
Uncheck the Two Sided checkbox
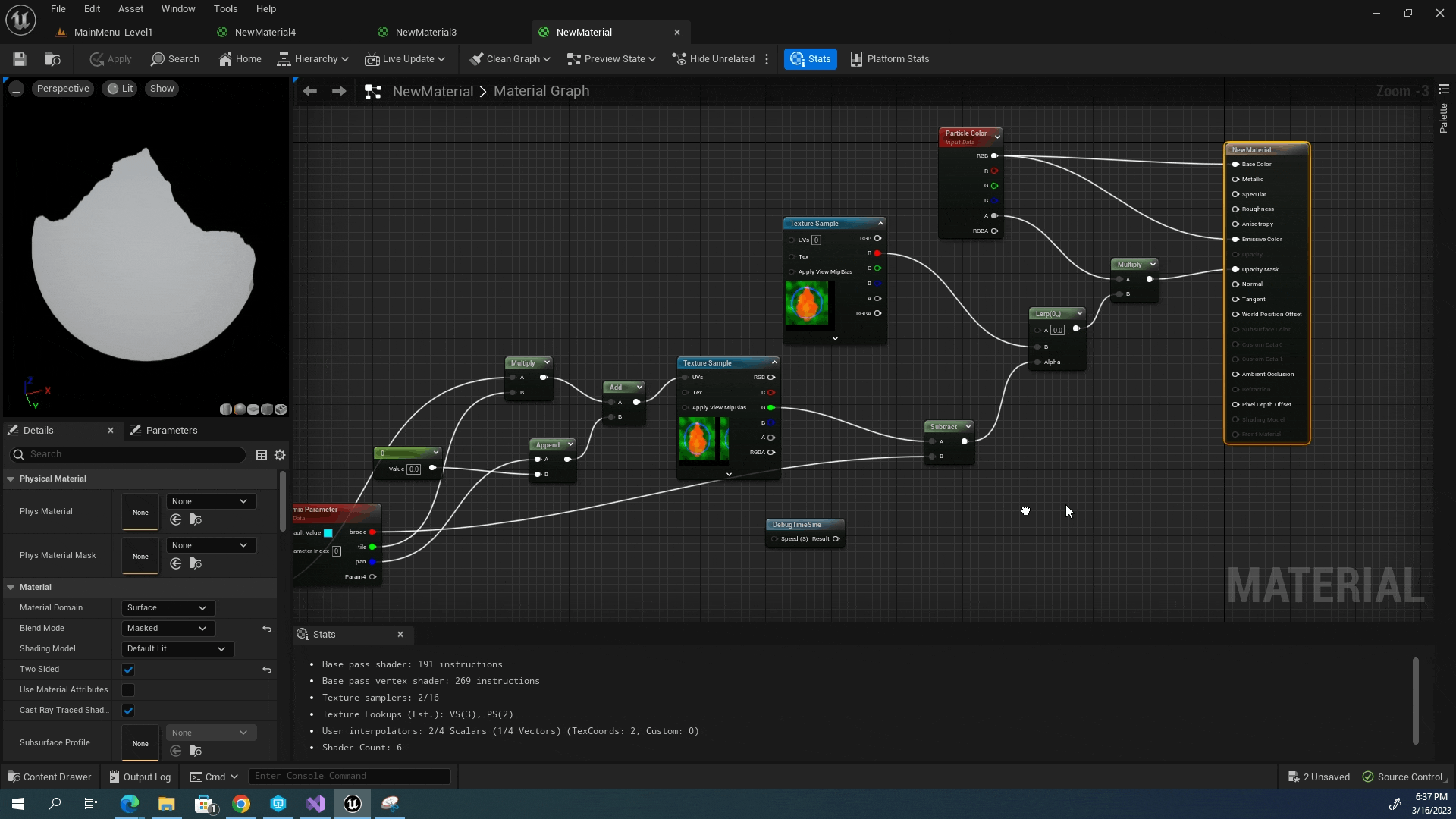click(128, 670)
